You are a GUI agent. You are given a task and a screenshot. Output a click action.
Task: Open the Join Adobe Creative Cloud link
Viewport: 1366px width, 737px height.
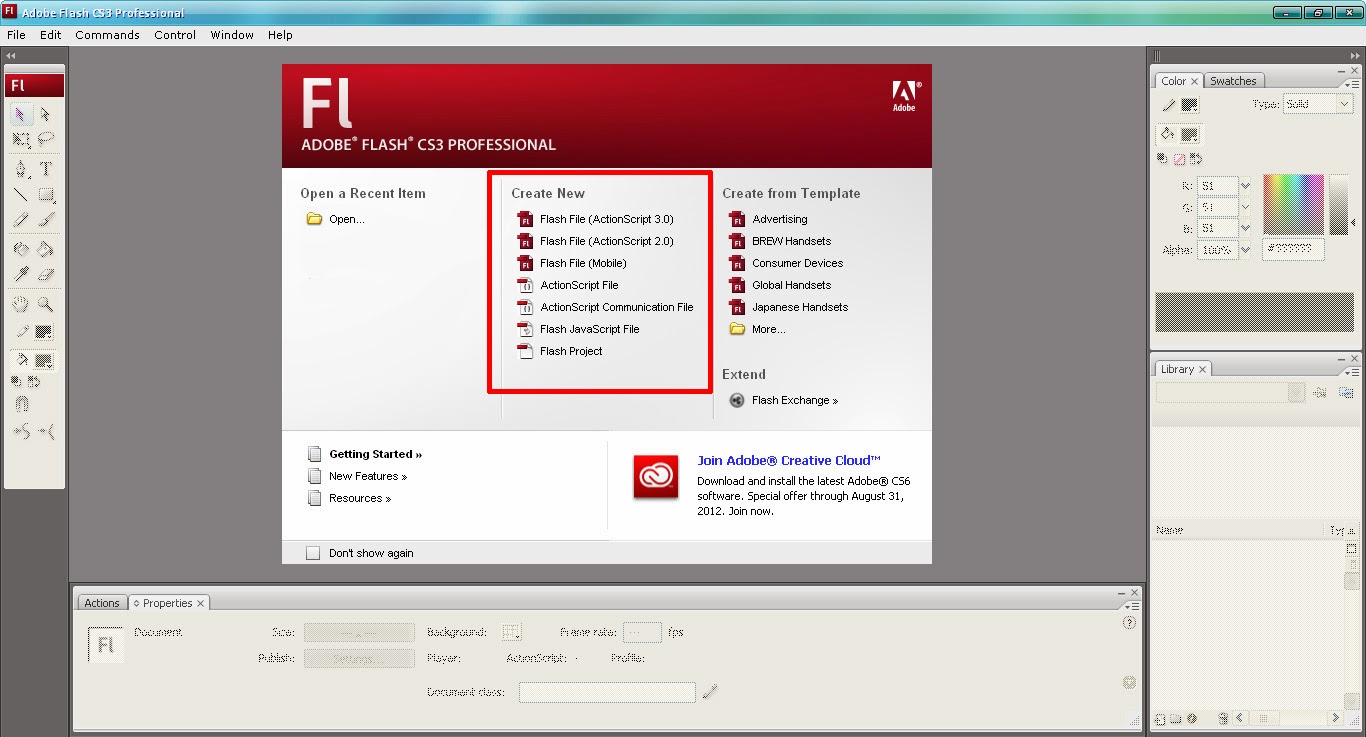(789, 459)
